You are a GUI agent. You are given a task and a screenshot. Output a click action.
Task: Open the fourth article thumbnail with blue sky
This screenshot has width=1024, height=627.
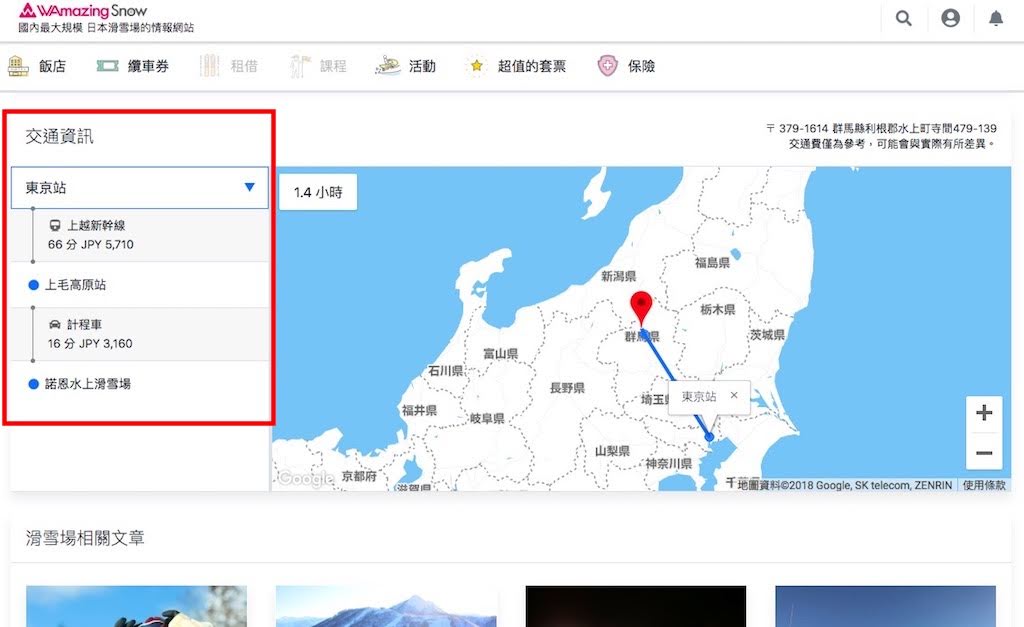point(886,606)
